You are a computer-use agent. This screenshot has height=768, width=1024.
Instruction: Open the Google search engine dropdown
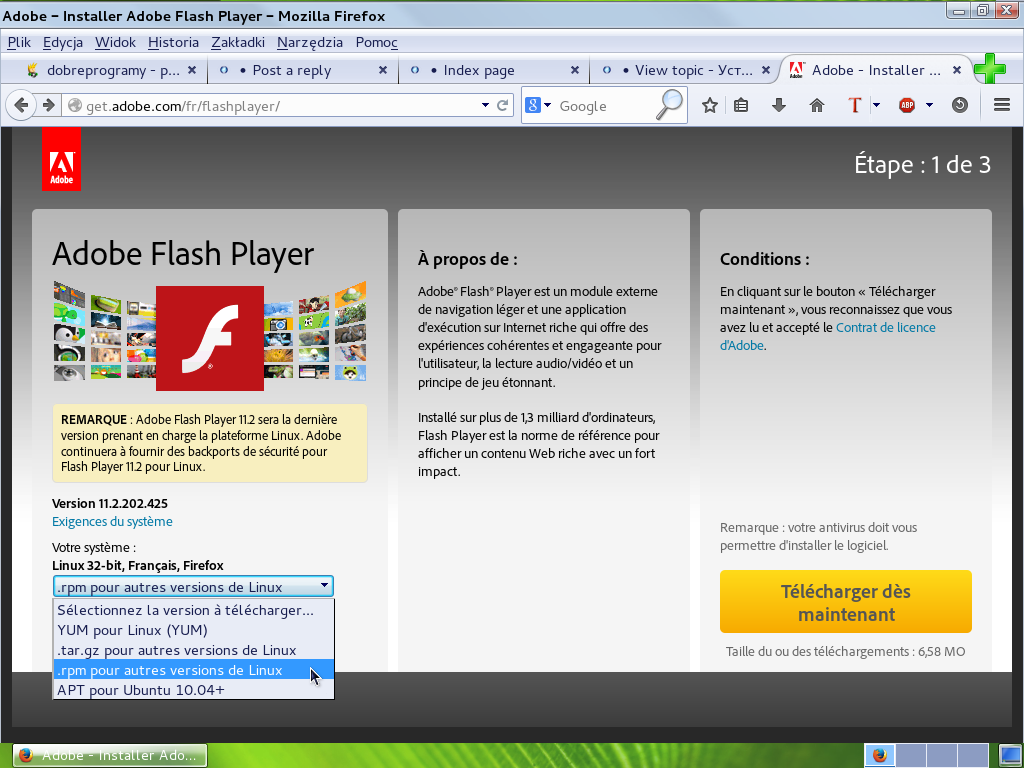538,105
